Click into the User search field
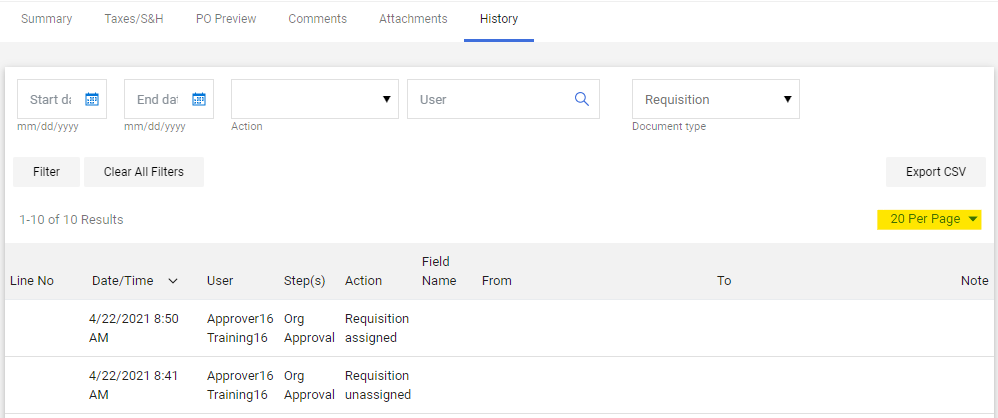The image size is (998, 418). click(490, 99)
